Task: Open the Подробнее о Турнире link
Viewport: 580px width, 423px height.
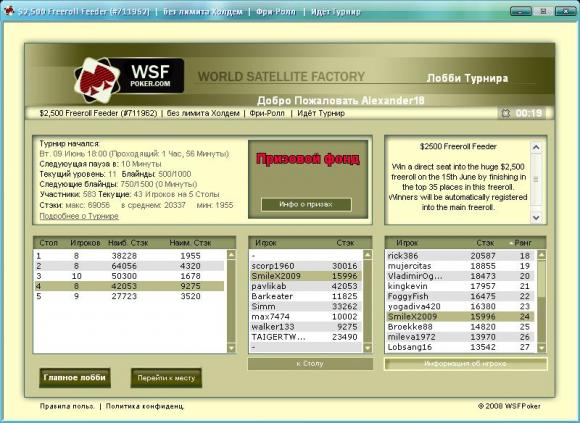Action: 79,216
